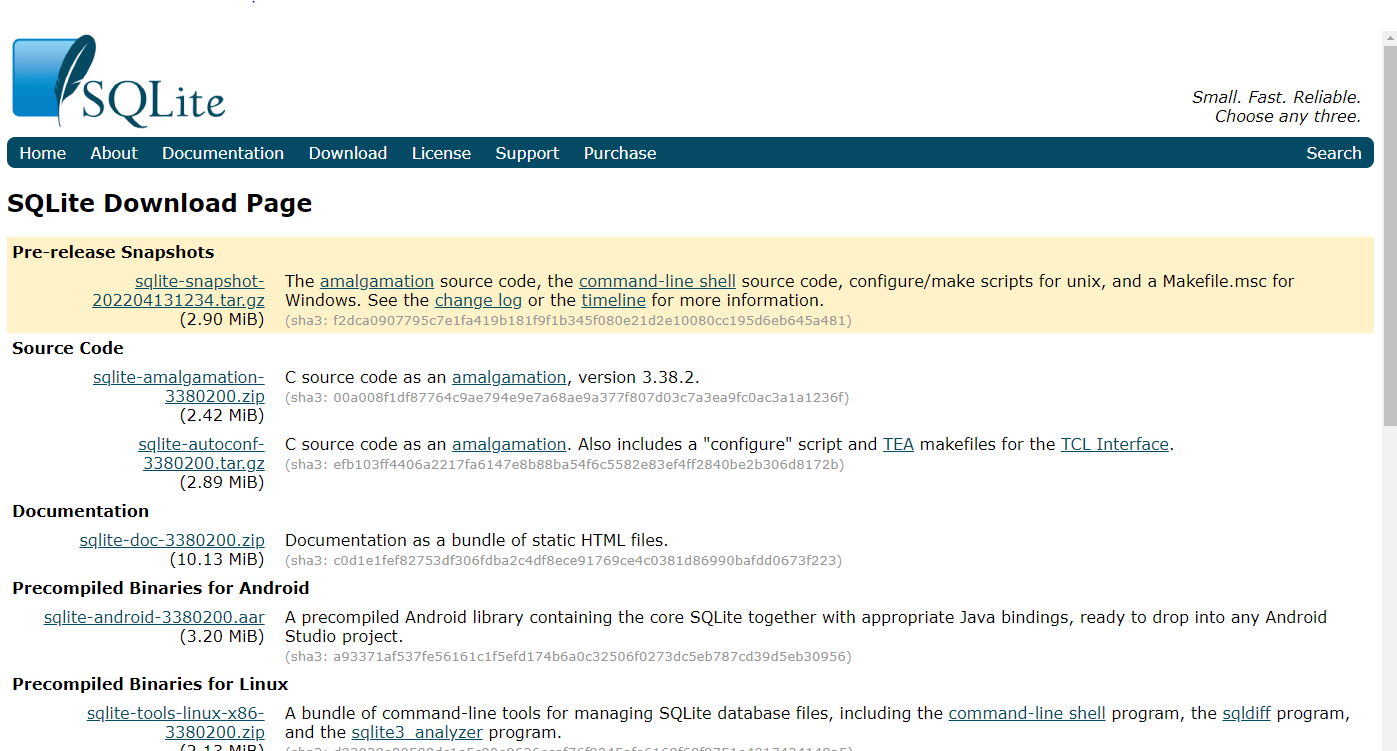Click the 'Choose any three.' tagline text
This screenshot has height=751, width=1397.
(1288, 116)
